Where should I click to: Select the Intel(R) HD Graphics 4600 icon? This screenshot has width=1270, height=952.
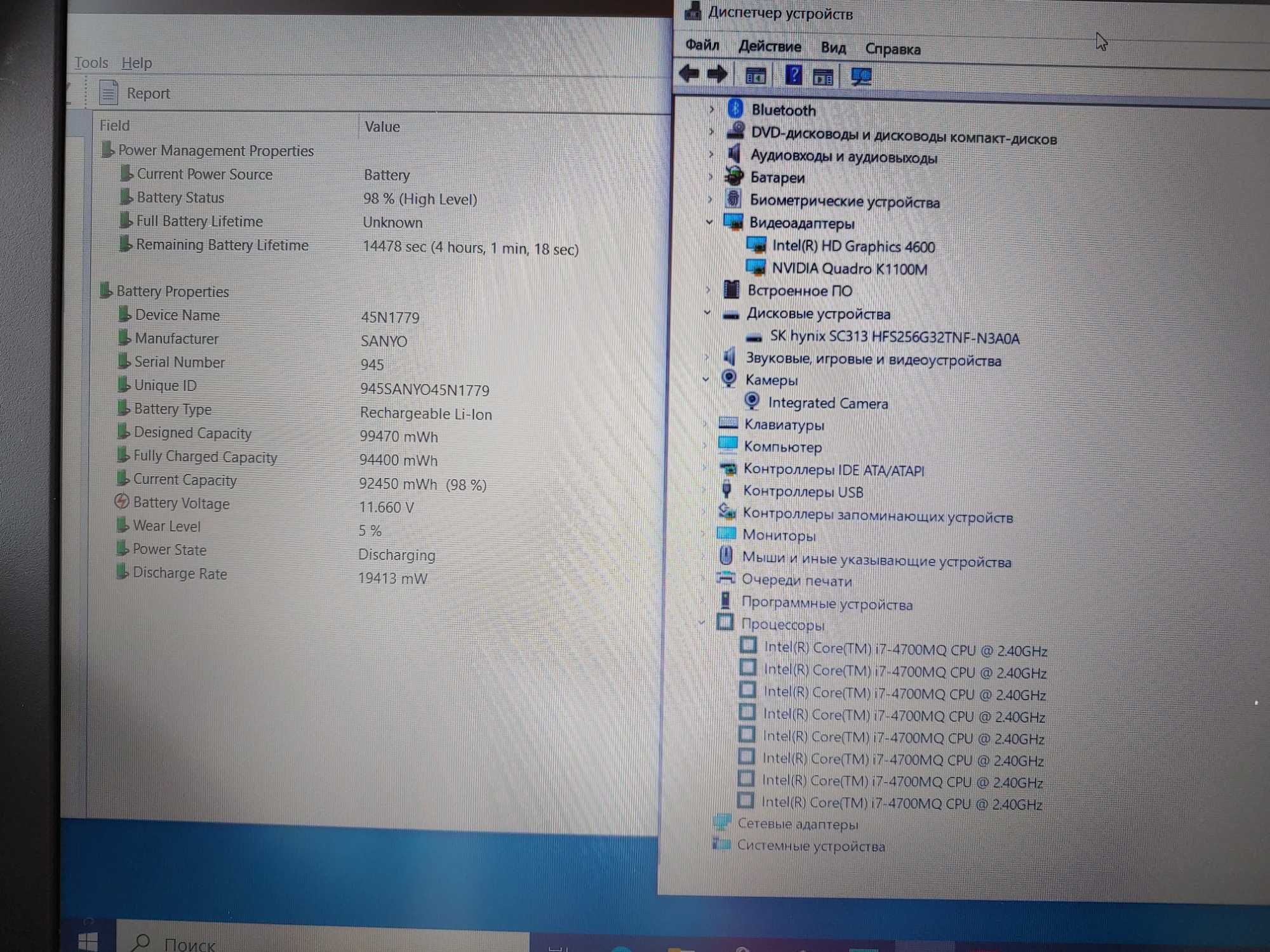pos(756,245)
